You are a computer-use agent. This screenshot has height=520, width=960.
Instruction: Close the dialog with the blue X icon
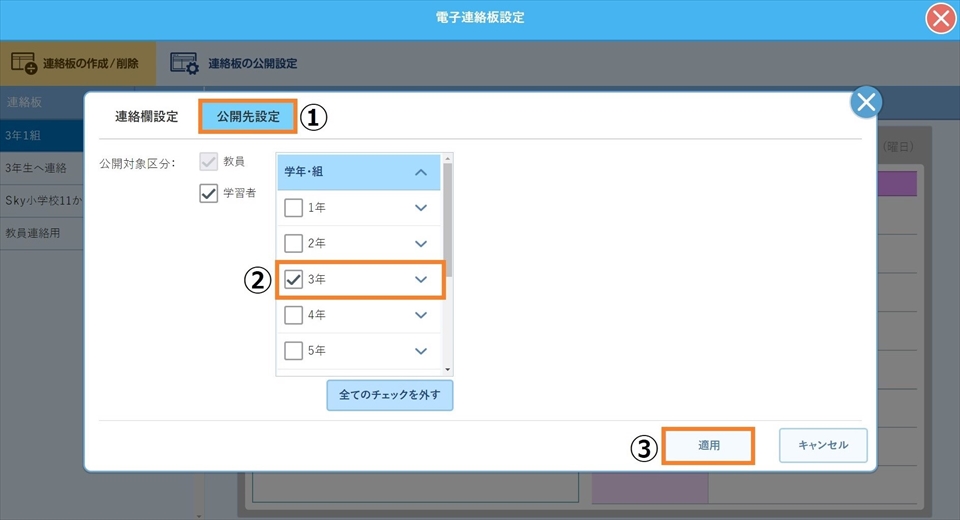pos(866,102)
